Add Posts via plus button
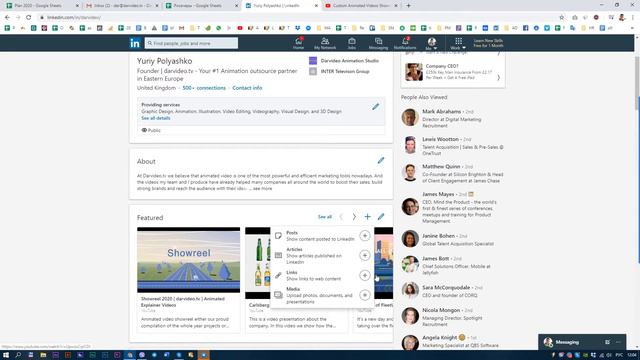Image resolution: width=640 pixels, height=360 pixels. (364, 236)
